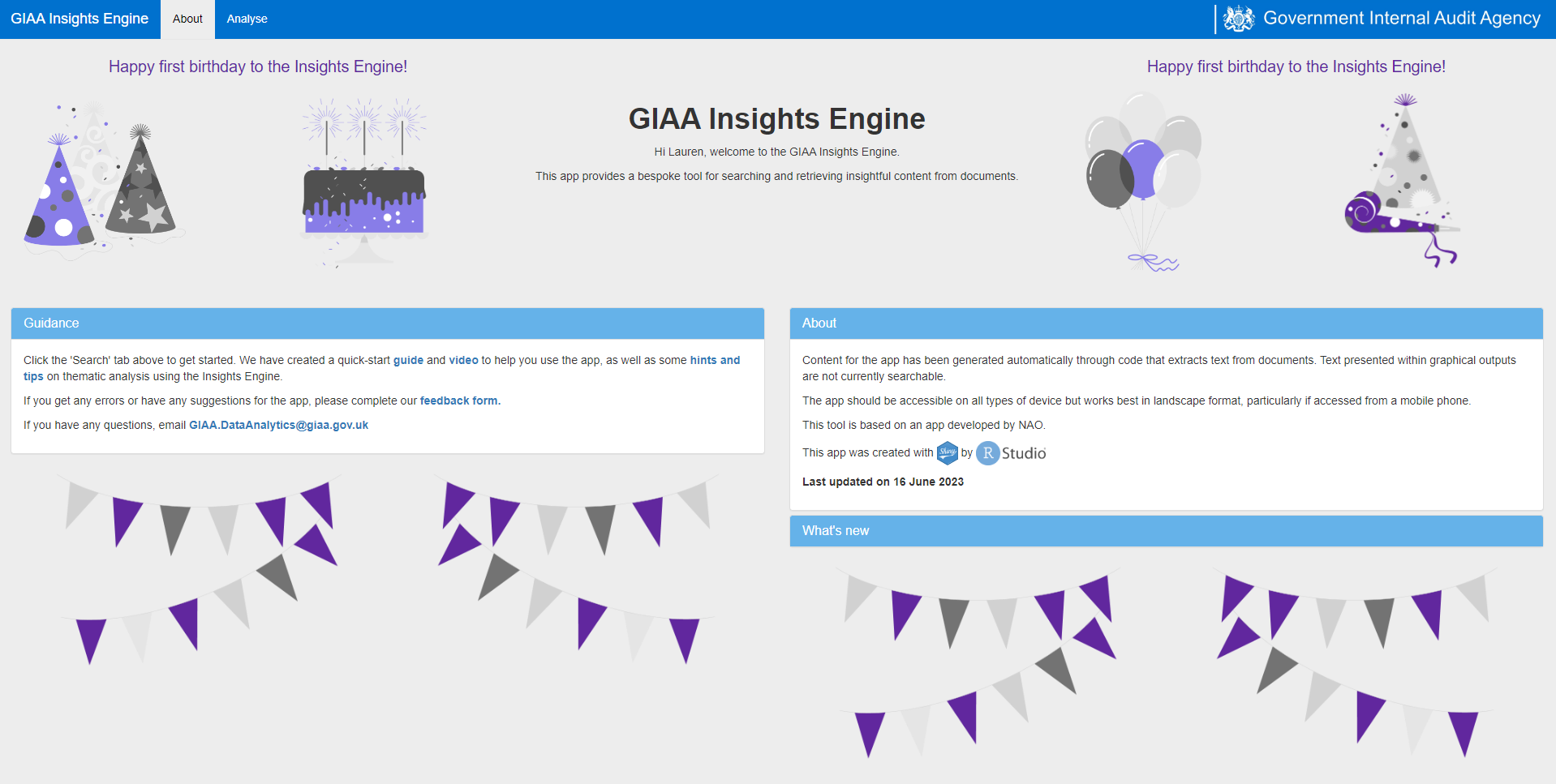Click the About panel header
Viewport: 1556px width, 784px height.
click(x=1166, y=323)
